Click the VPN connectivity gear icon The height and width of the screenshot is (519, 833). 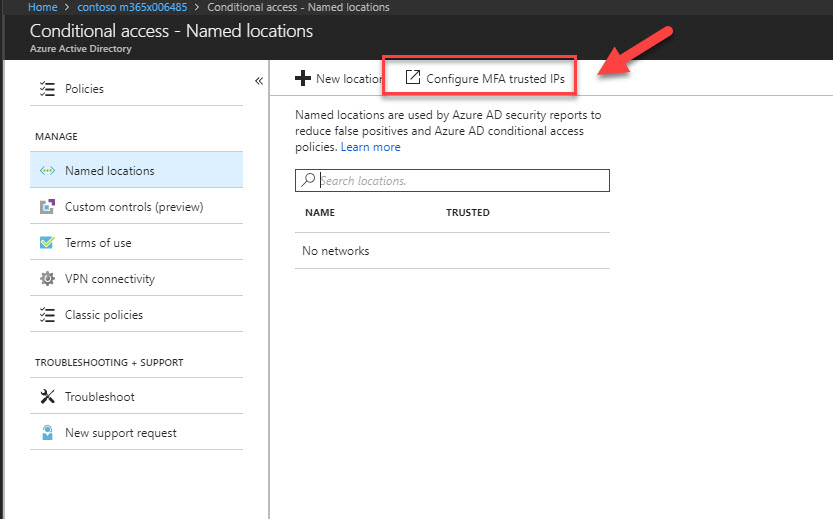(47, 278)
